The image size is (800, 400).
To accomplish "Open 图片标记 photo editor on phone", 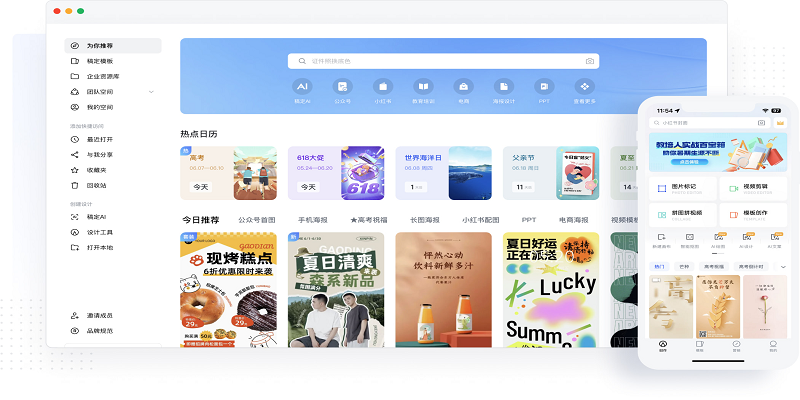I will (x=683, y=188).
